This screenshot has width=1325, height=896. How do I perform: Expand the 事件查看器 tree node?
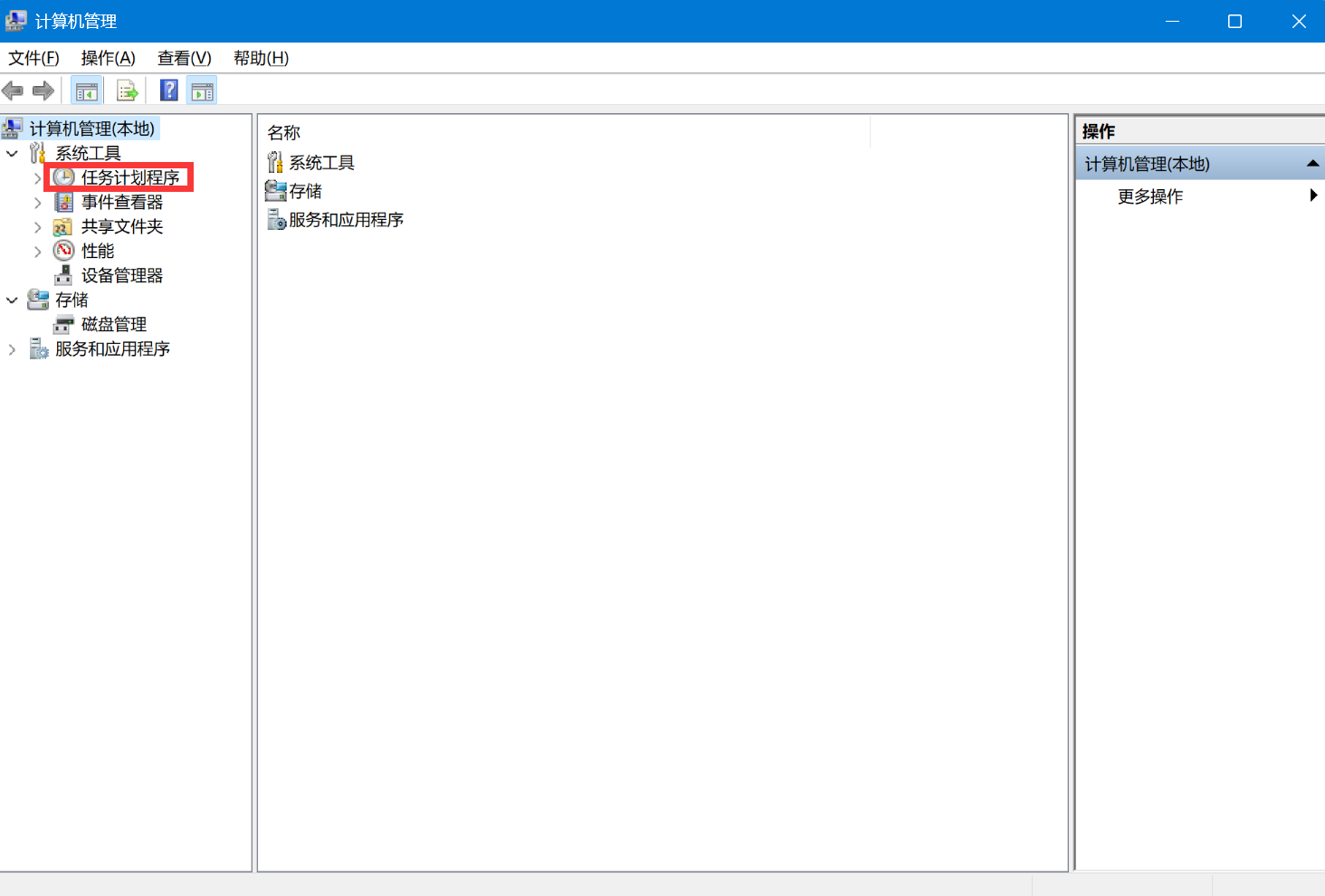[37, 203]
